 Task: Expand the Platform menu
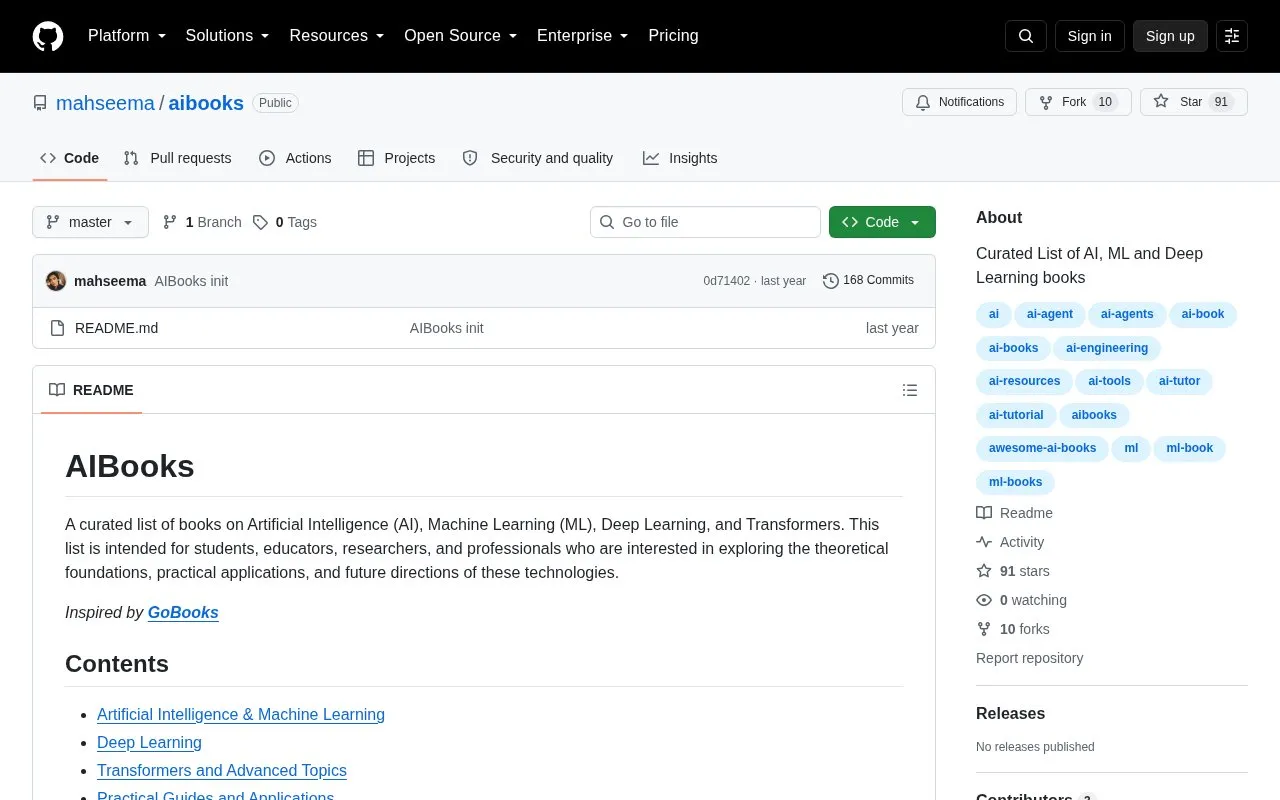tap(127, 36)
